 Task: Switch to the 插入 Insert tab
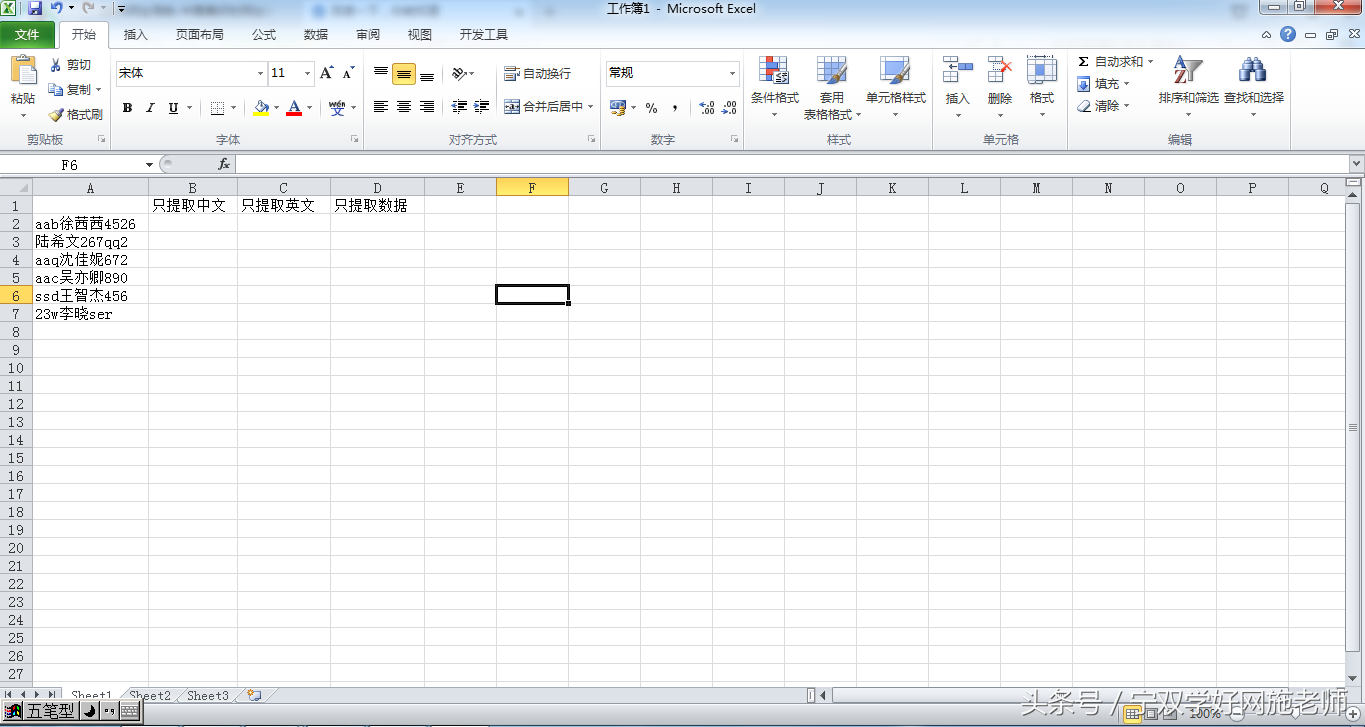[x=135, y=35]
